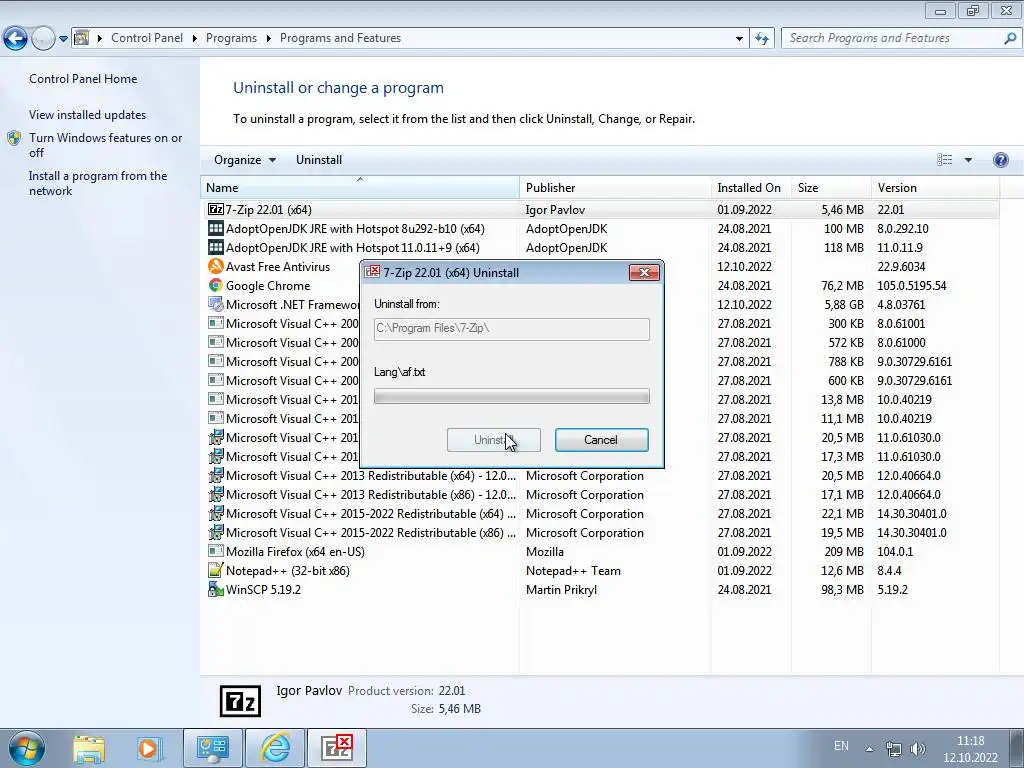1024x768 pixels.
Task: Click Control Panel taskbar button
Action: pyautogui.click(x=212, y=748)
